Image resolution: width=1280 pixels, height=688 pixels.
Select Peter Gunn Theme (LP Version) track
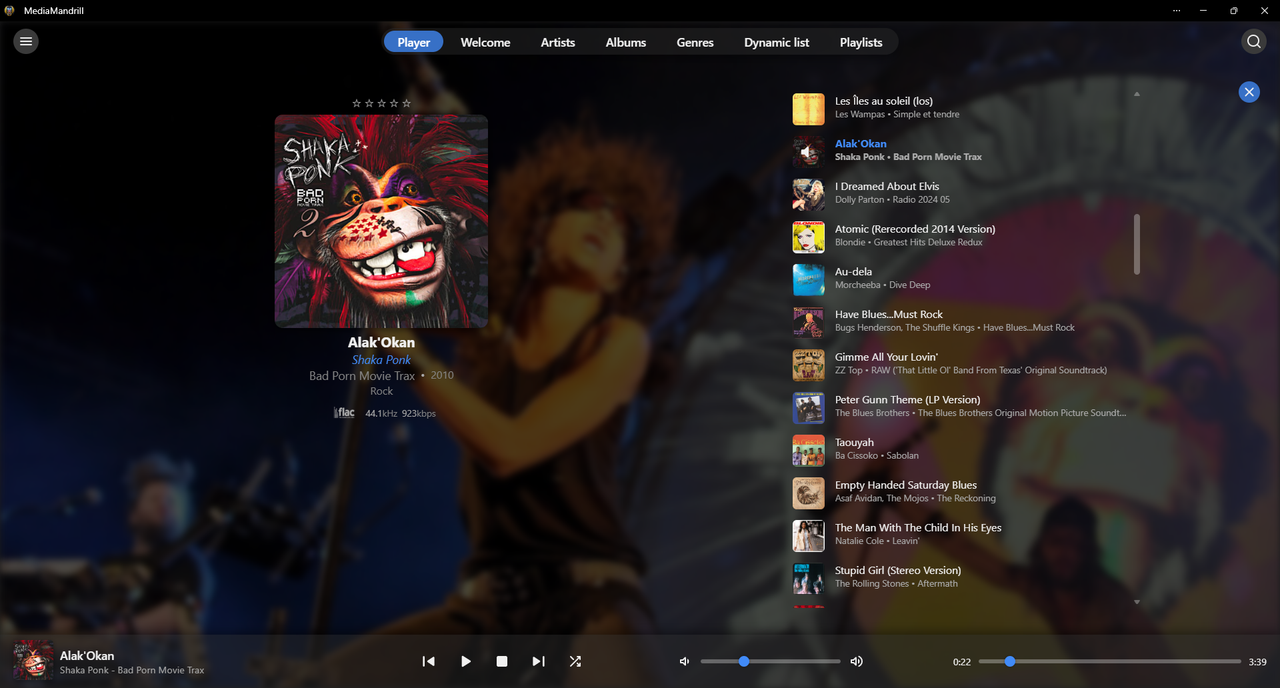tap(962, 406)
